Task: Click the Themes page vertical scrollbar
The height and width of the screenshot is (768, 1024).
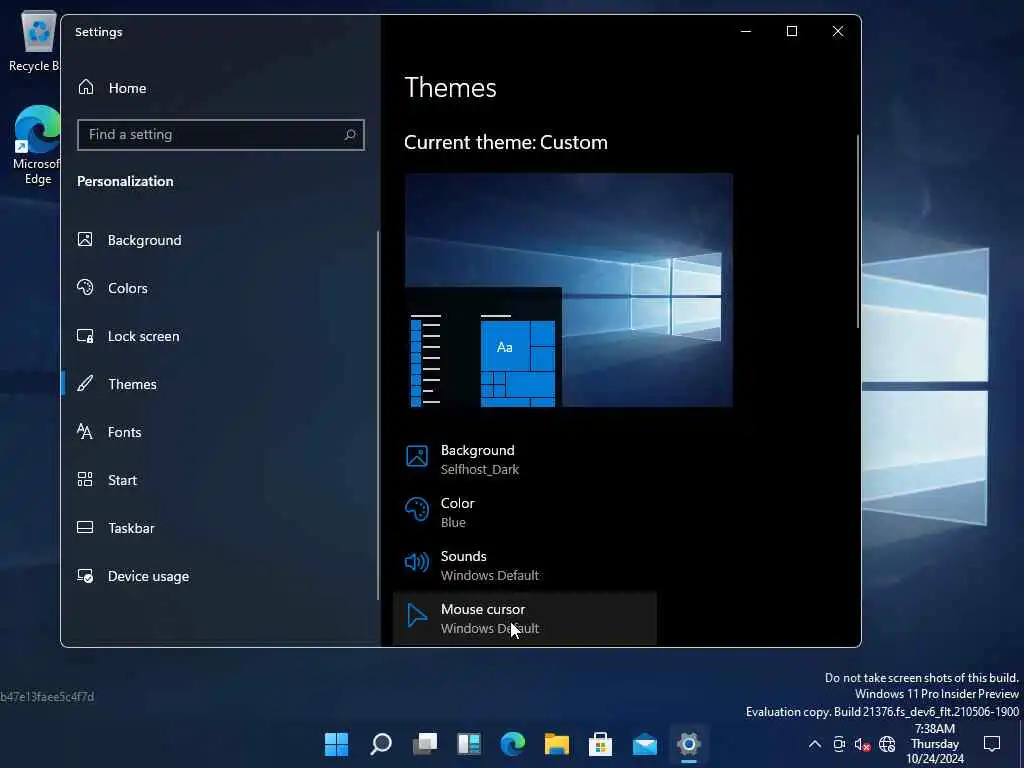Action: tap(857, 231)
